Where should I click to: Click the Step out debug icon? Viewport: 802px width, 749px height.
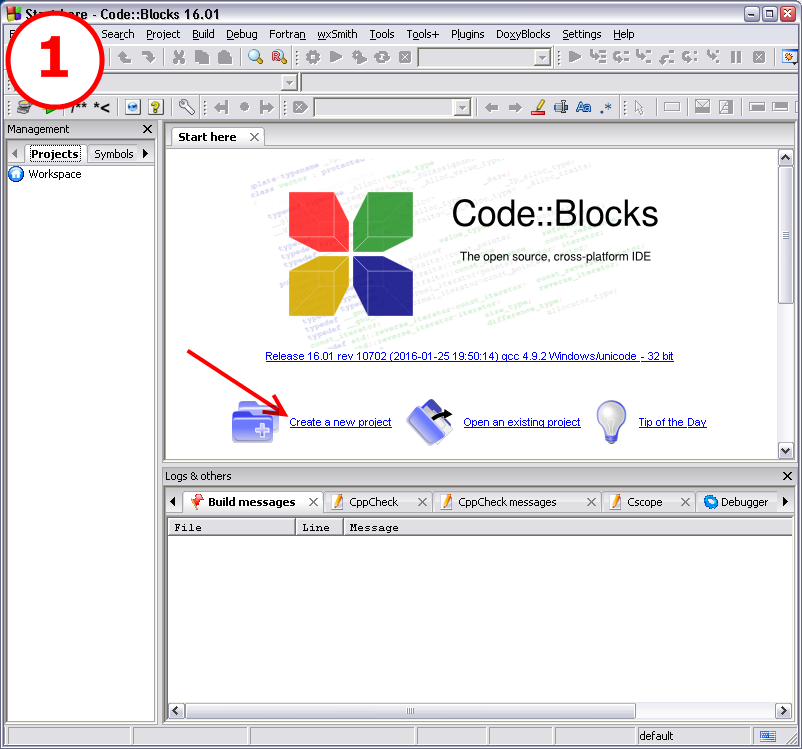[x=667, y=57]
